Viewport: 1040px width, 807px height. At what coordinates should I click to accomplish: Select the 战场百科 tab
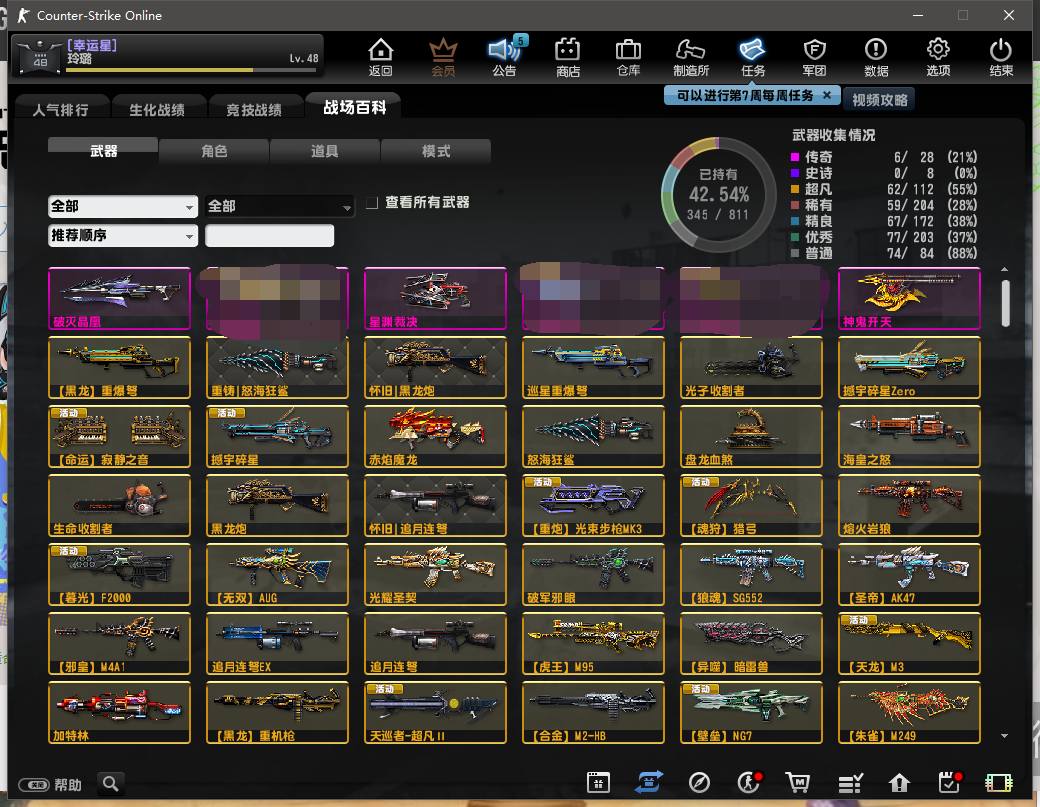tap(354, 107)
